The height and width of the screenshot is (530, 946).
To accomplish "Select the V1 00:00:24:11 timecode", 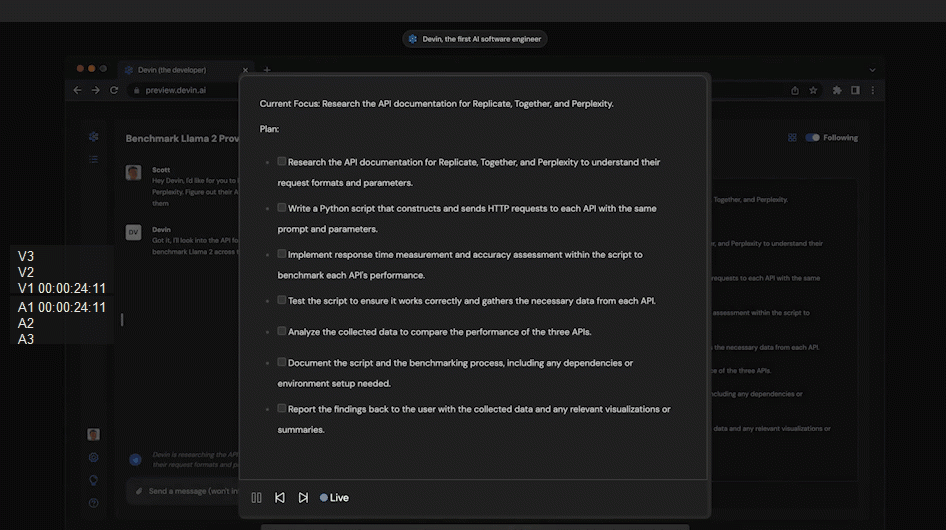I will point(62,289).
